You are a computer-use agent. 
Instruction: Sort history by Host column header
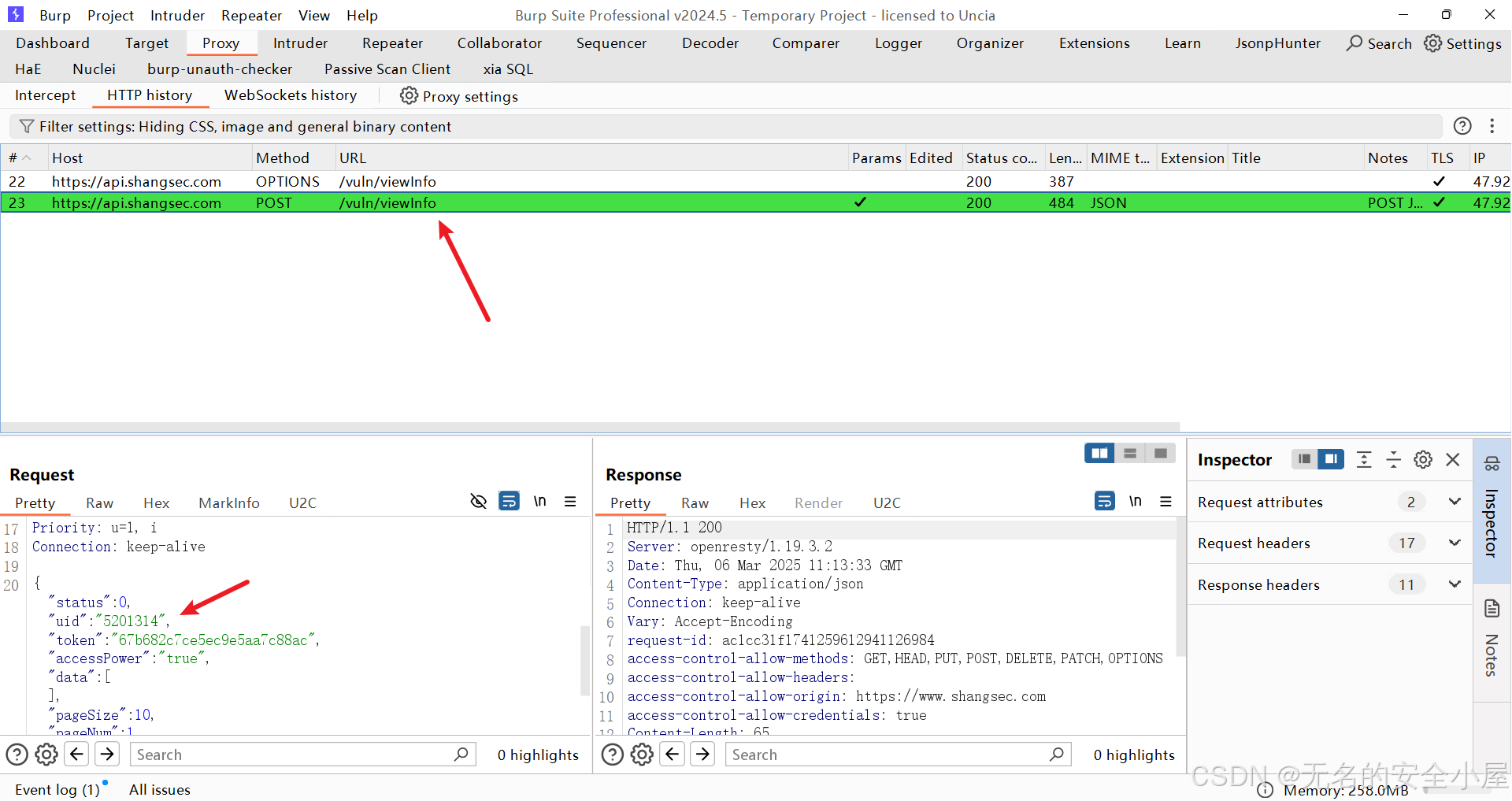point(150,158)
